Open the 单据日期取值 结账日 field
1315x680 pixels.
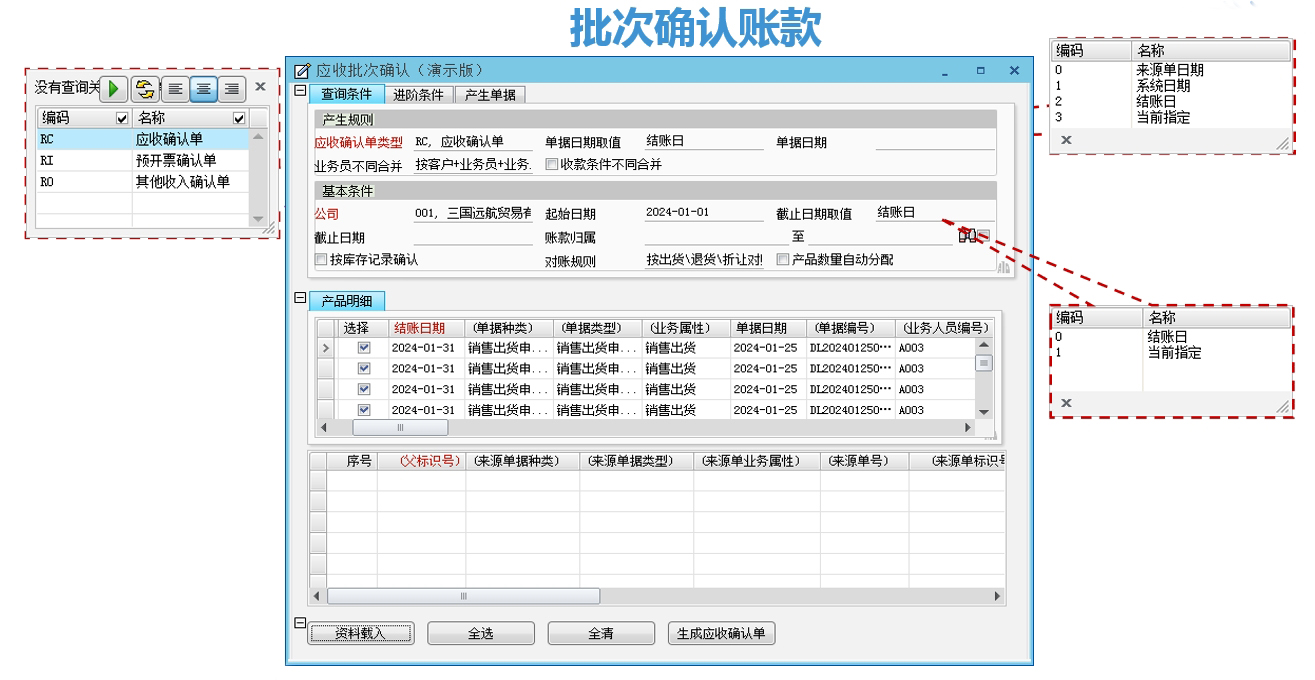coord(703,142)
